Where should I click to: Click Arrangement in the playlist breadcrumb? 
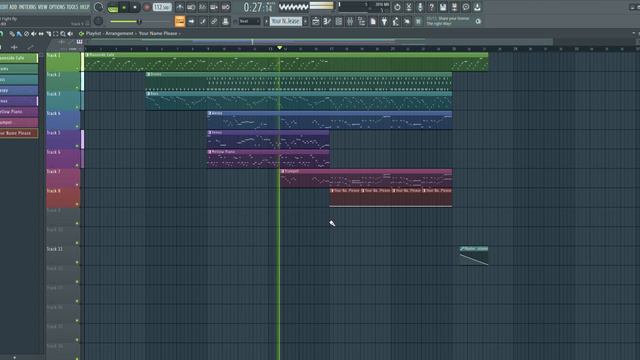119,34
